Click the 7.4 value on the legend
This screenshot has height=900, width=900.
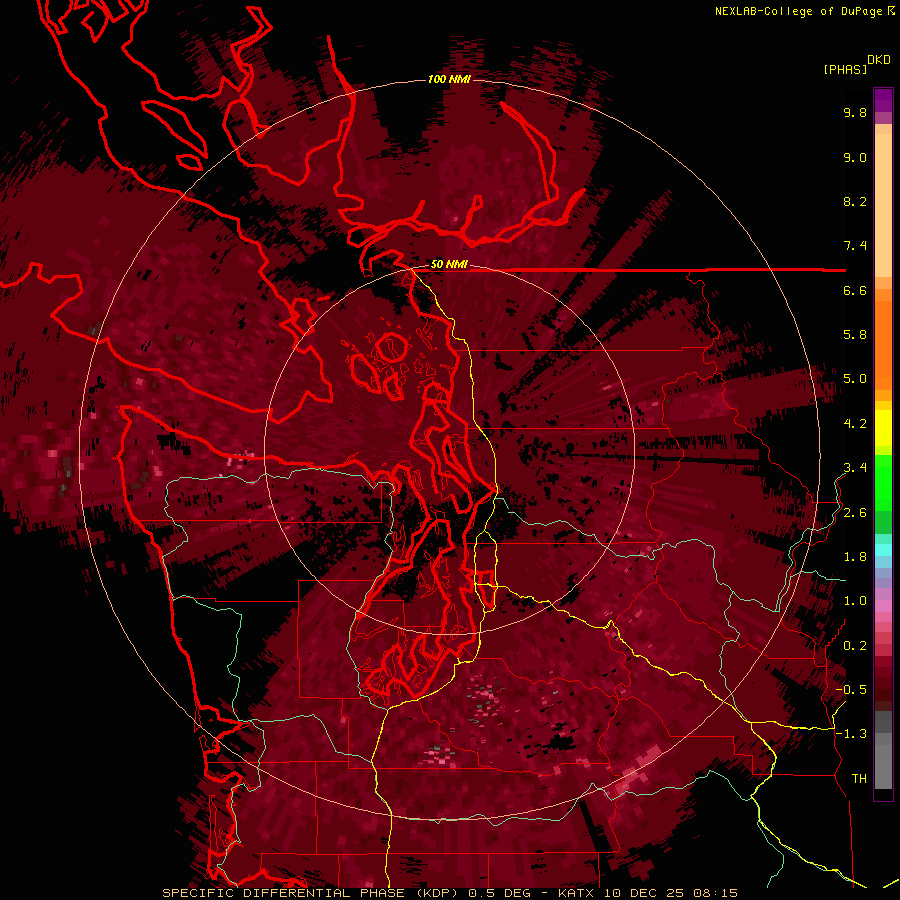click(855, 246)
